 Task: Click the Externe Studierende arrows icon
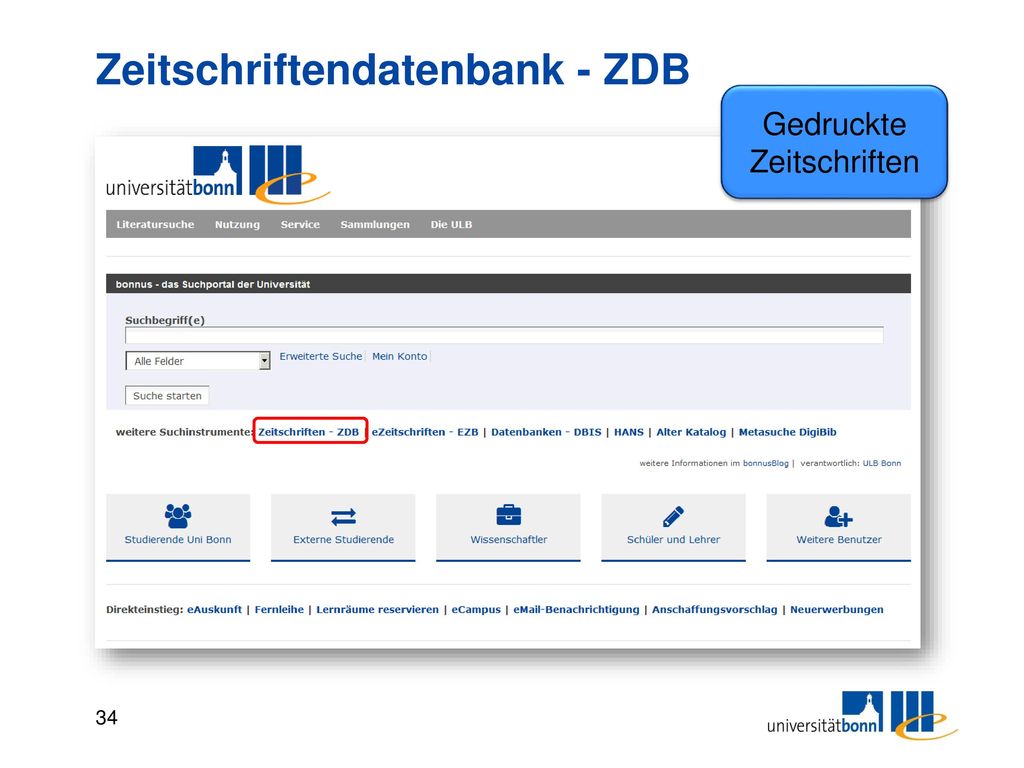pos(344,517)
